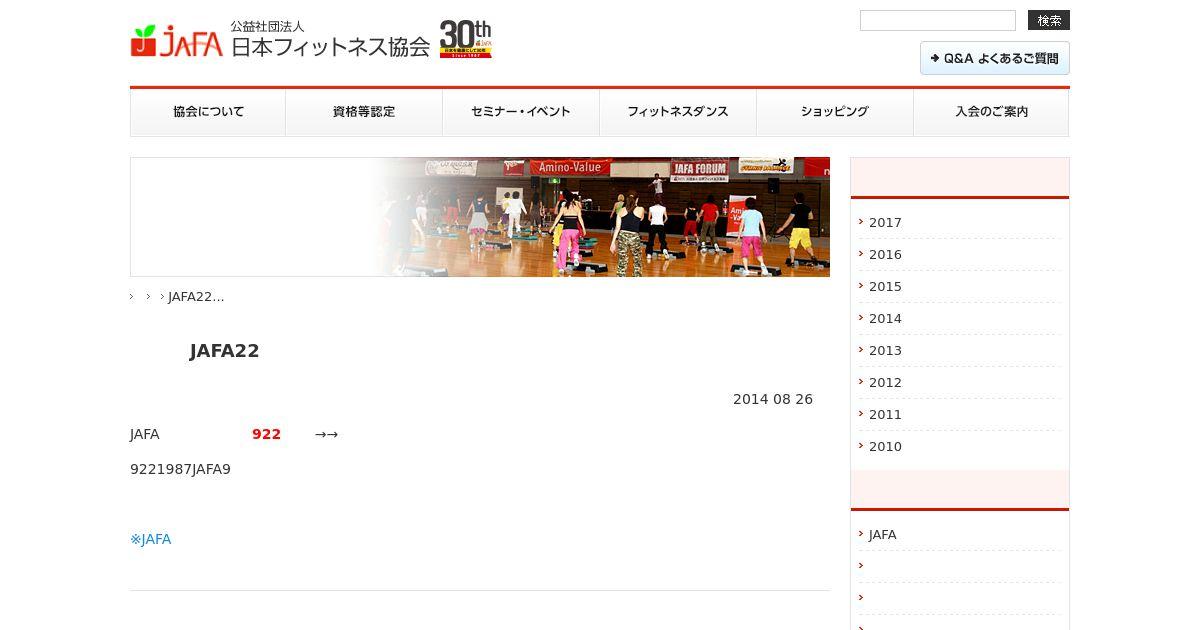Select the 2014 archive link

[x=885, y=319]
